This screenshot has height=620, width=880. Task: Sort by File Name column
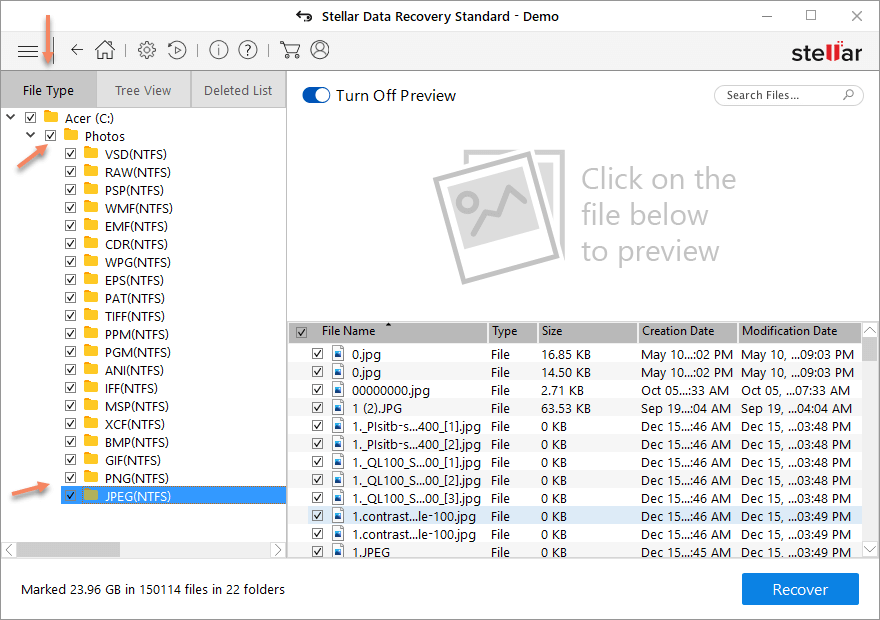(x=388, y=332)
